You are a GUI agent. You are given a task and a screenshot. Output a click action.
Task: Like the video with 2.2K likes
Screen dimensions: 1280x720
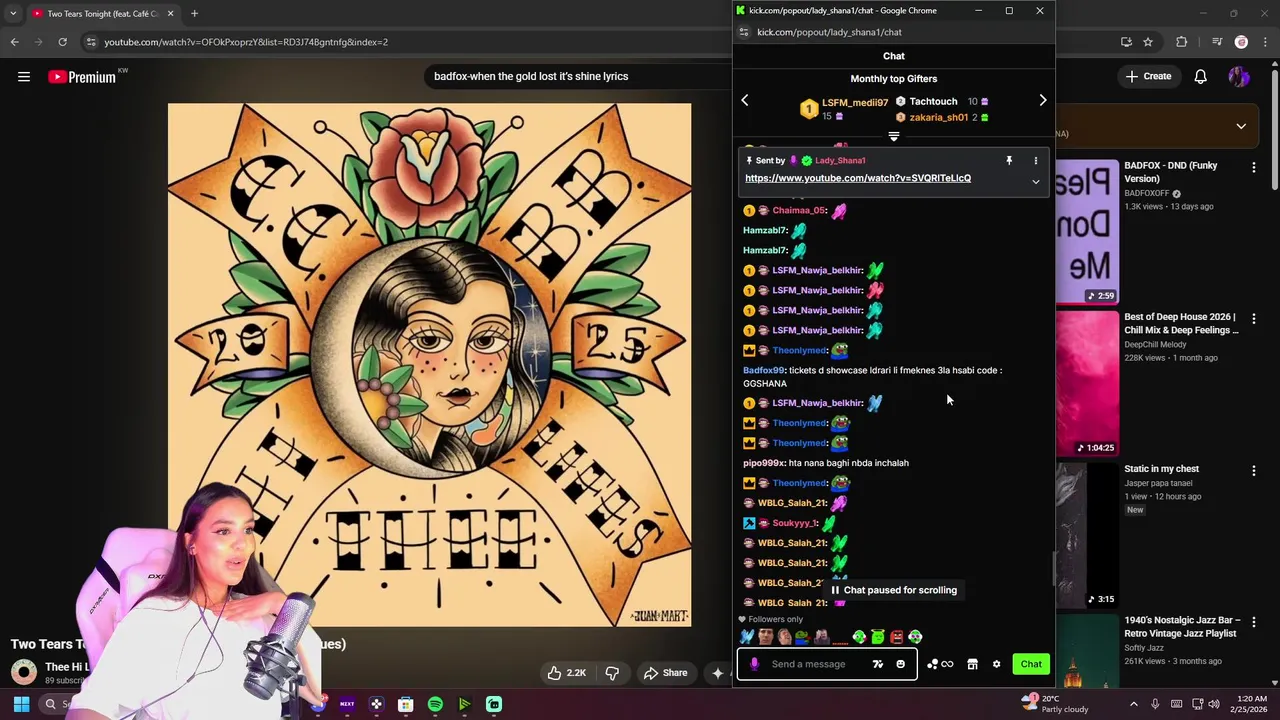pos(565,673)
